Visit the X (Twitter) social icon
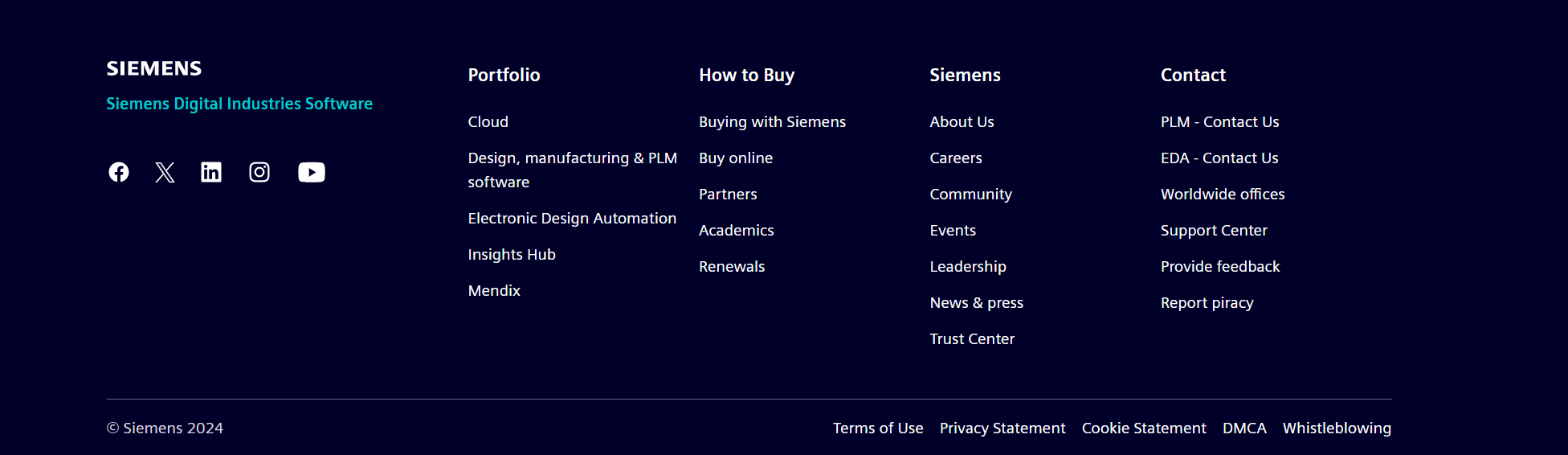The image size is (1568, 455). 165,172
